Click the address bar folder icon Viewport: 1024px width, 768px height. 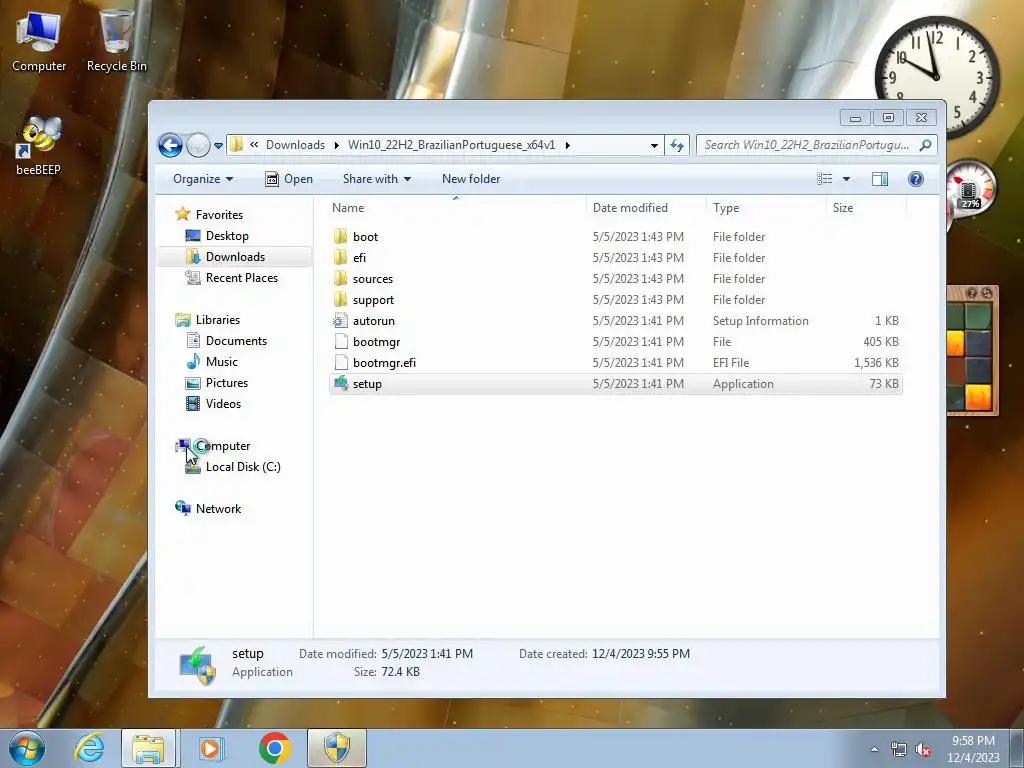(236, 145)
